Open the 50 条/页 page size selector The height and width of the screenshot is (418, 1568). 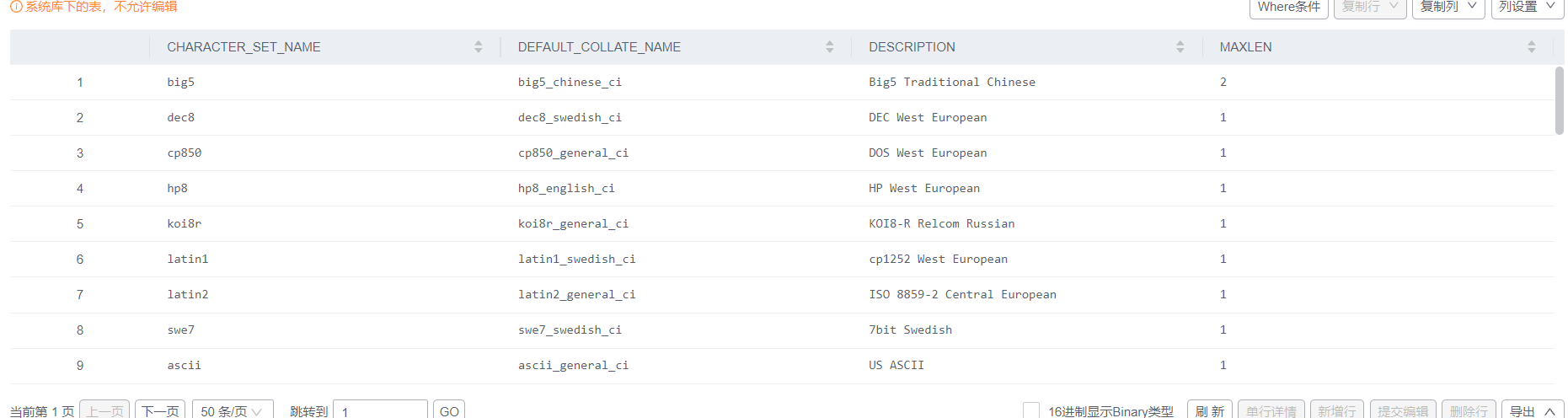(x=232, y=410)
